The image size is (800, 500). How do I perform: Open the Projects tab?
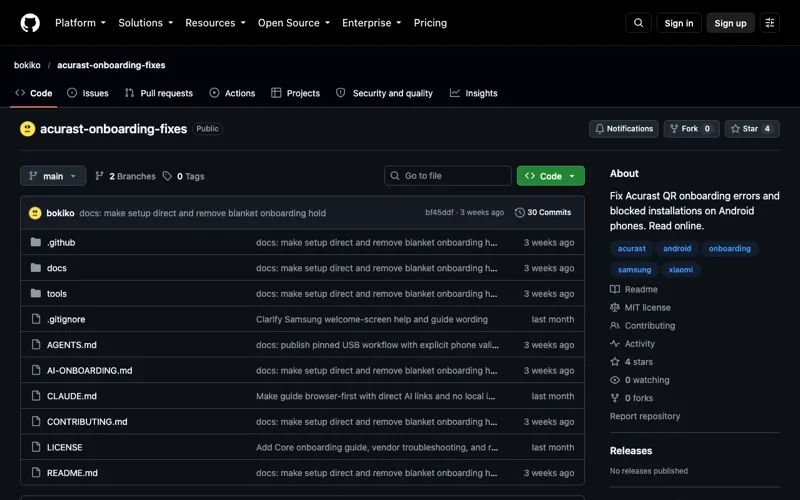coord(295,93)
